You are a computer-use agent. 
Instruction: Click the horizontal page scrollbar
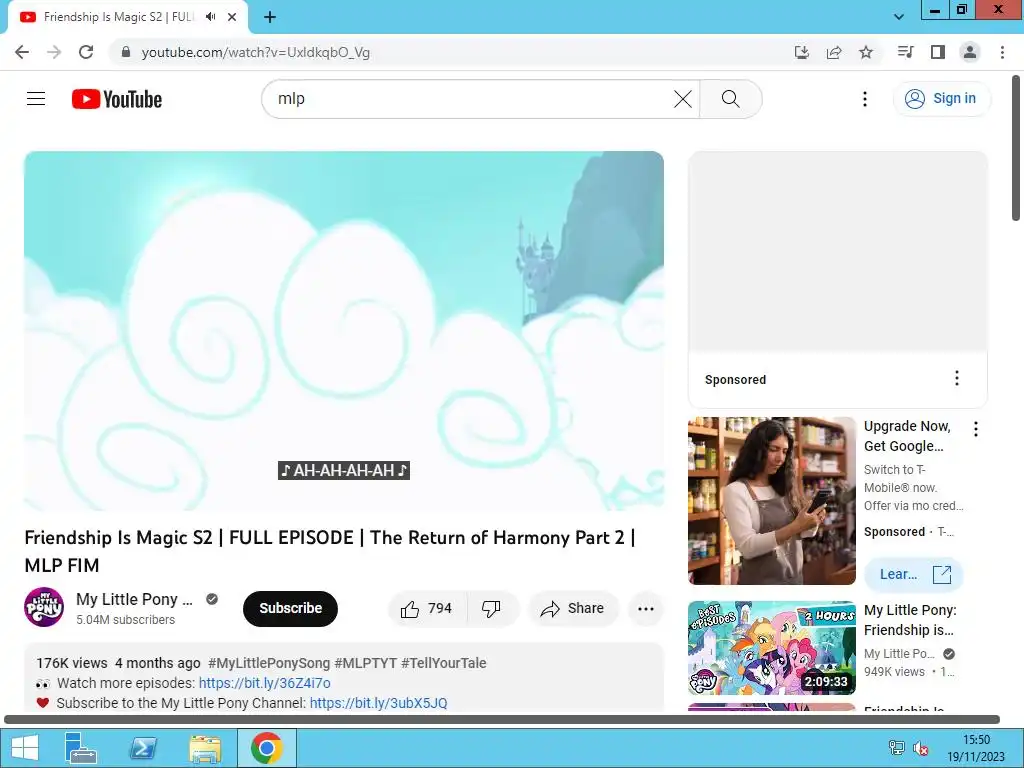click(x=502, y=720)
